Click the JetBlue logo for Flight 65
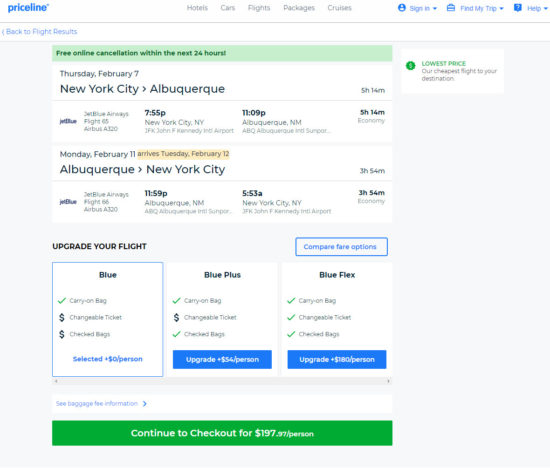The height and width of the screenshot is (468, 550). 68,121
